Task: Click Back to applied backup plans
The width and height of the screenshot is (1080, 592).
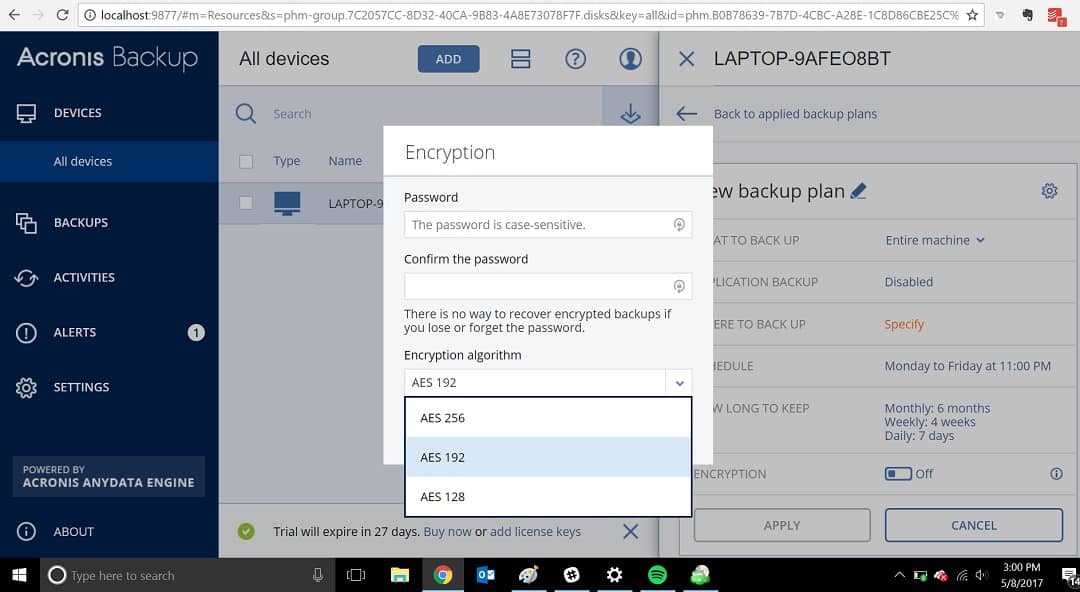Action: coord(795,114)
